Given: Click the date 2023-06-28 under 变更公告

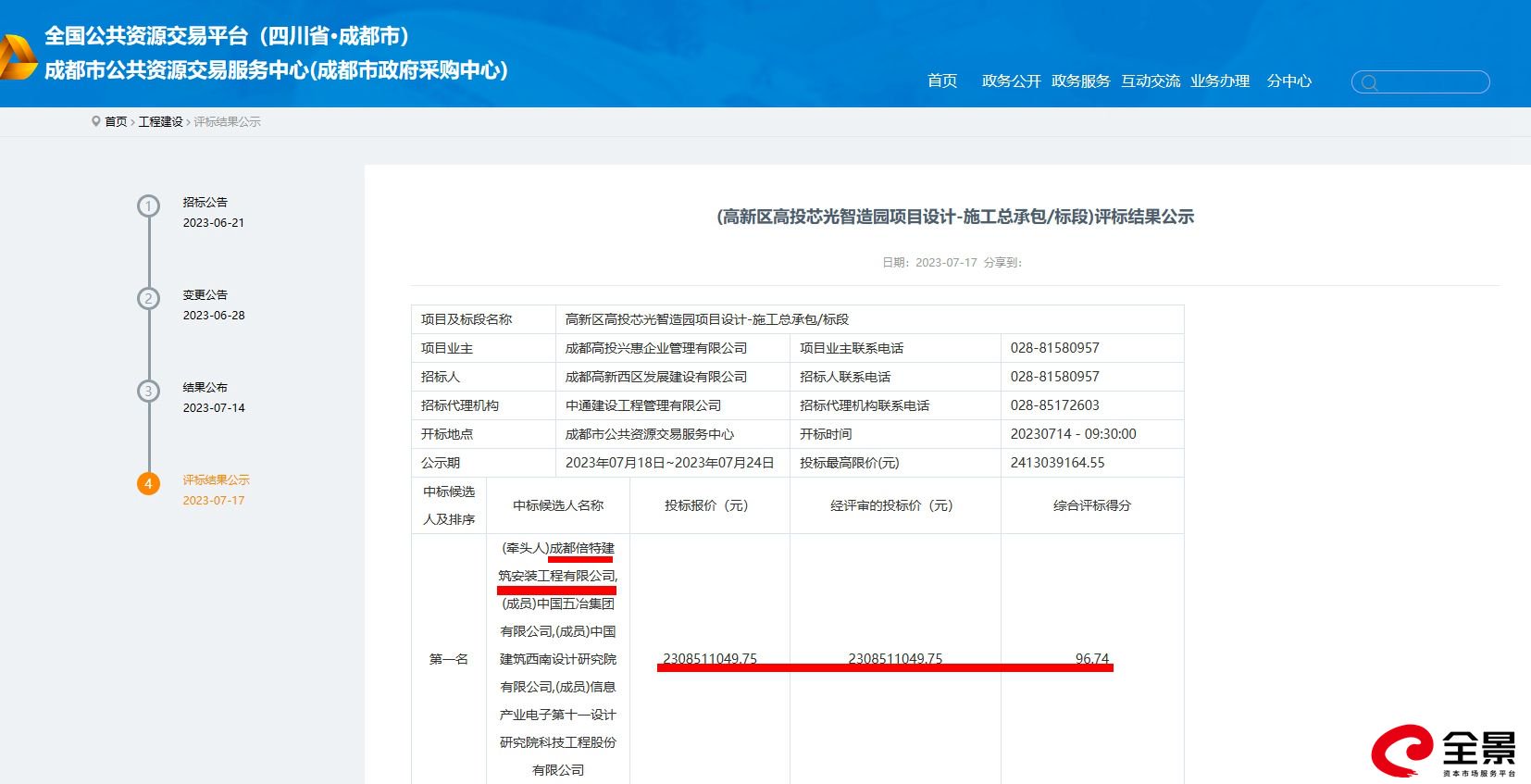Looking at the screenshot, I should coord(214,316).
